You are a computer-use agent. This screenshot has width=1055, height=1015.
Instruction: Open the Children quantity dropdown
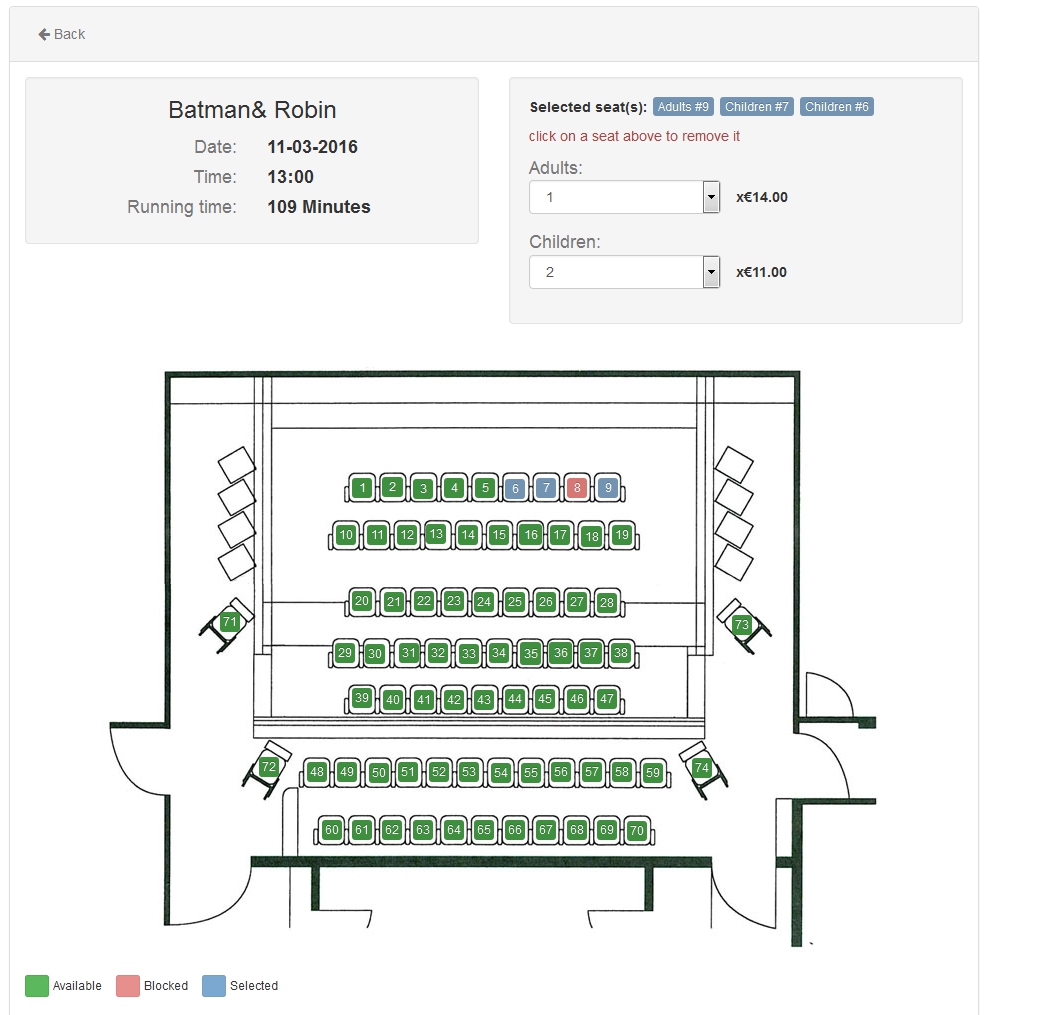click(624, 272)
